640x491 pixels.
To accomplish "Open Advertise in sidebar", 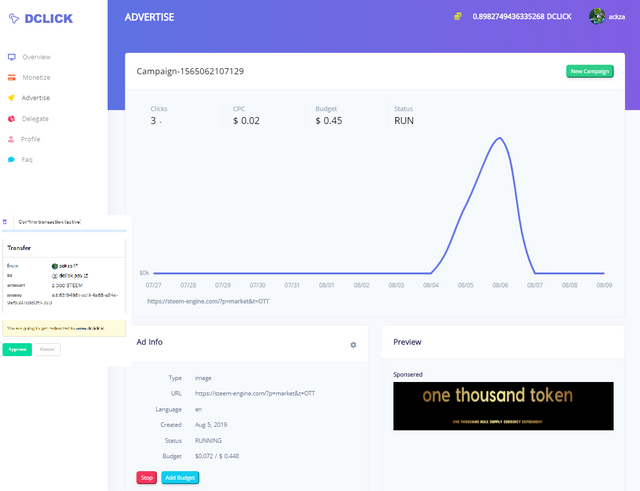I will pyautogui.click(x=36, y=98).
